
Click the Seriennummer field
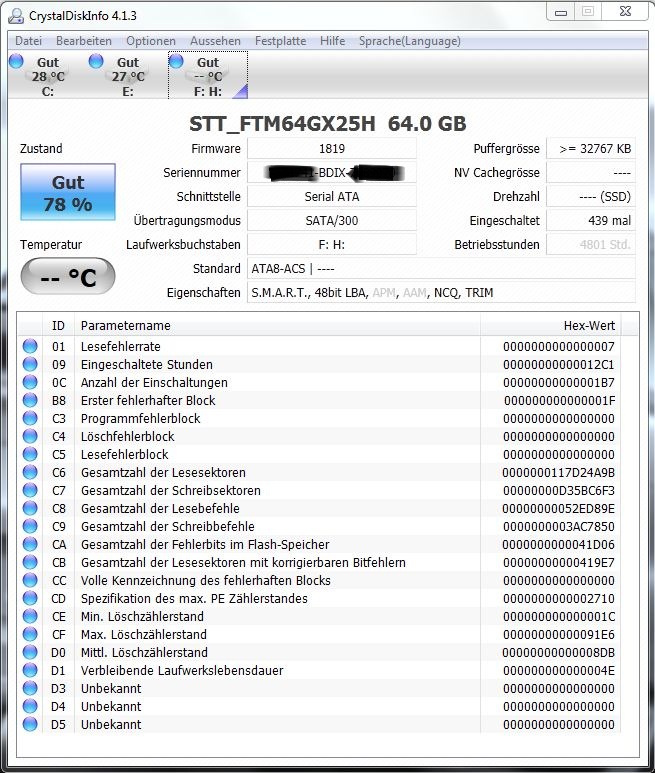(332, 173)
